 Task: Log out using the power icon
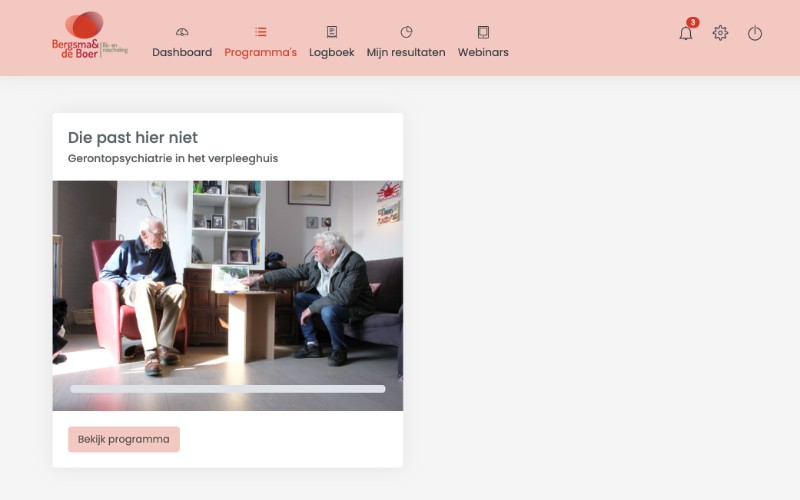(755, 33)
